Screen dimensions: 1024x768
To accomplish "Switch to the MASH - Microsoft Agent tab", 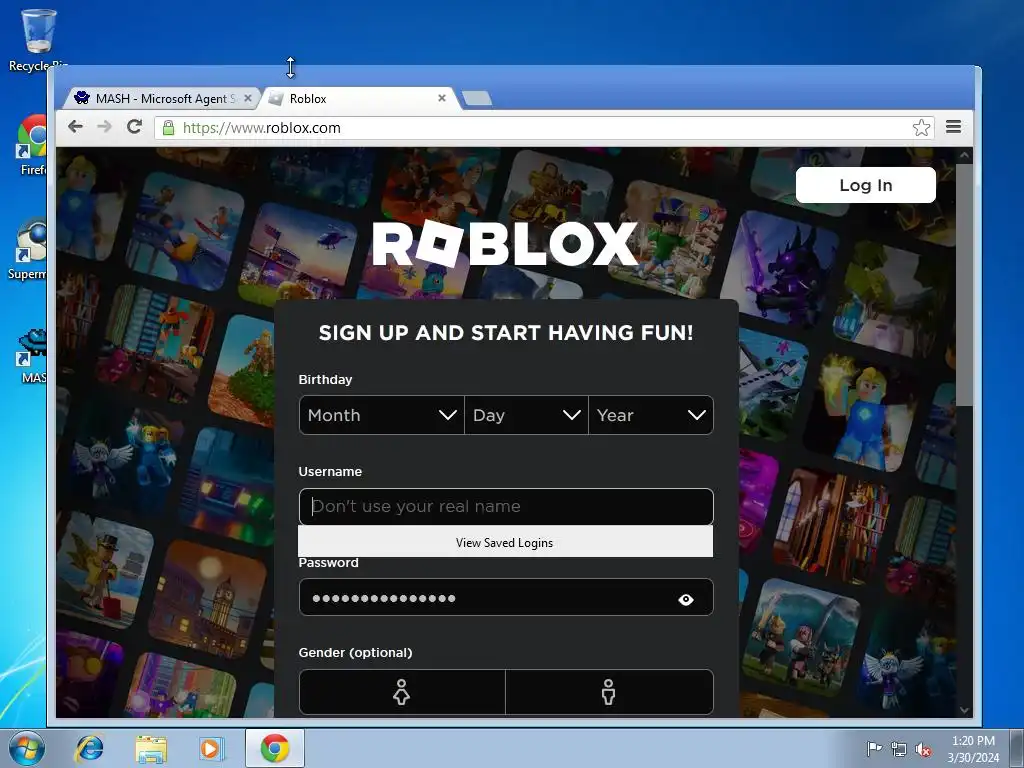I will pos(161,99).
